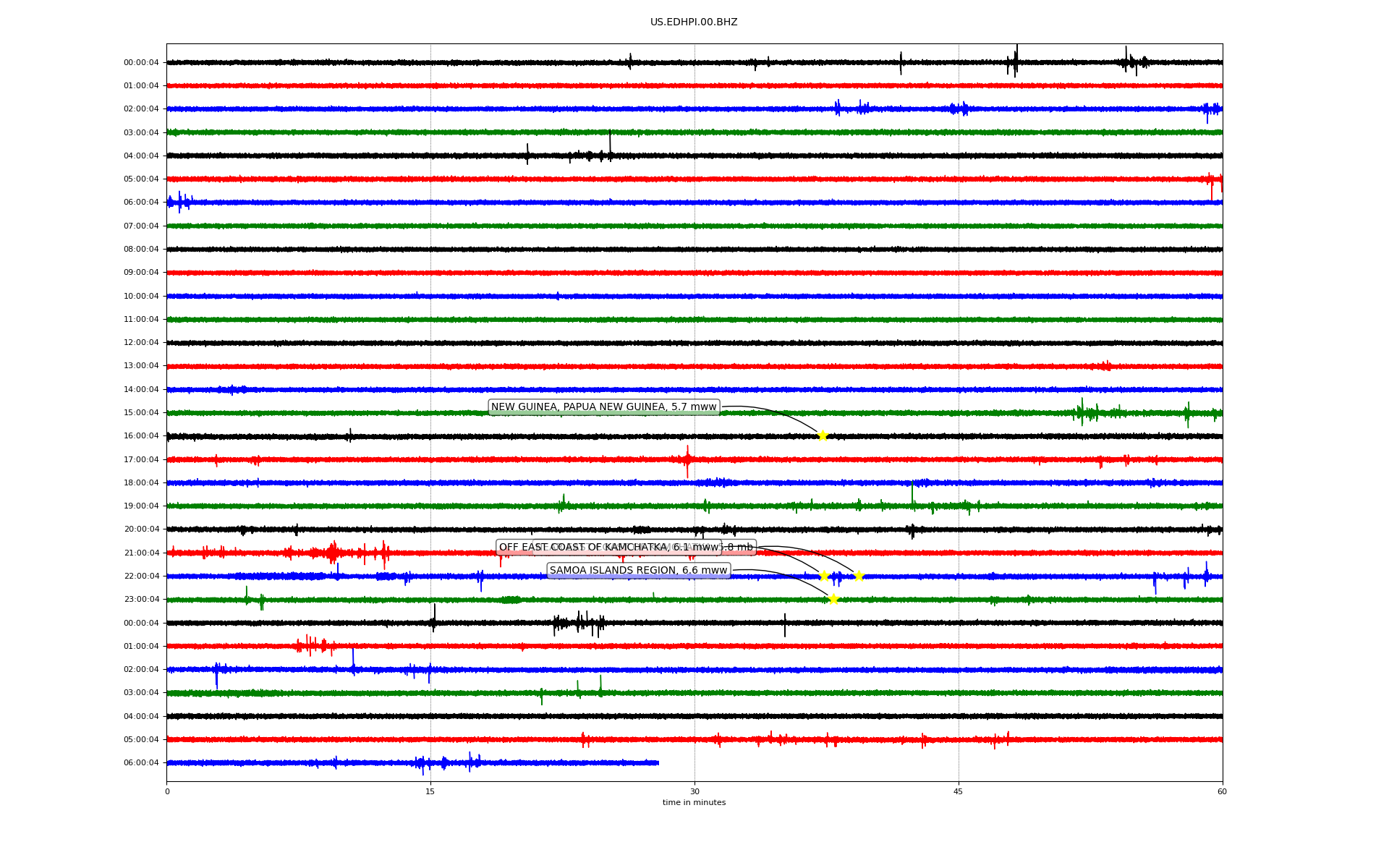Viewport: 1389px width, 868px height.
Task: Click the 13:00:04 trace time label
Action: [141, 366]
